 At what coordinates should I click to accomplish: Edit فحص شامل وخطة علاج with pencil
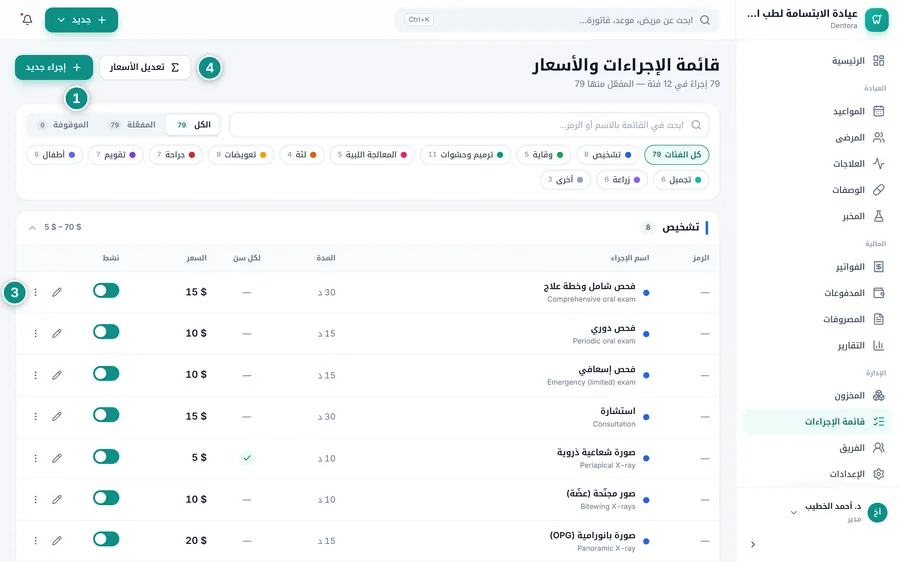click(x=57, y=292)
